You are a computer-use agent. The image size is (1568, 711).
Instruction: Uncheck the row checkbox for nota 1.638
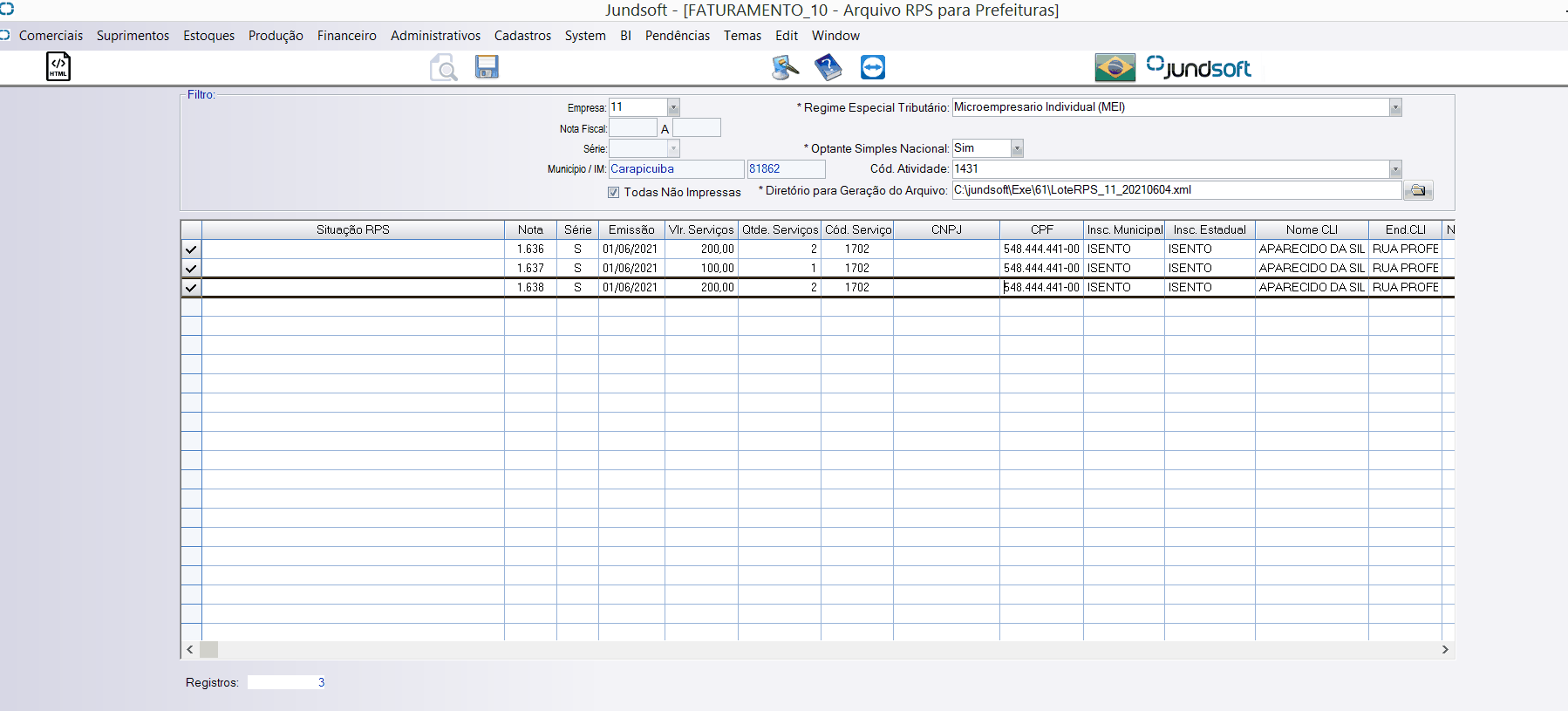(191, 288)
